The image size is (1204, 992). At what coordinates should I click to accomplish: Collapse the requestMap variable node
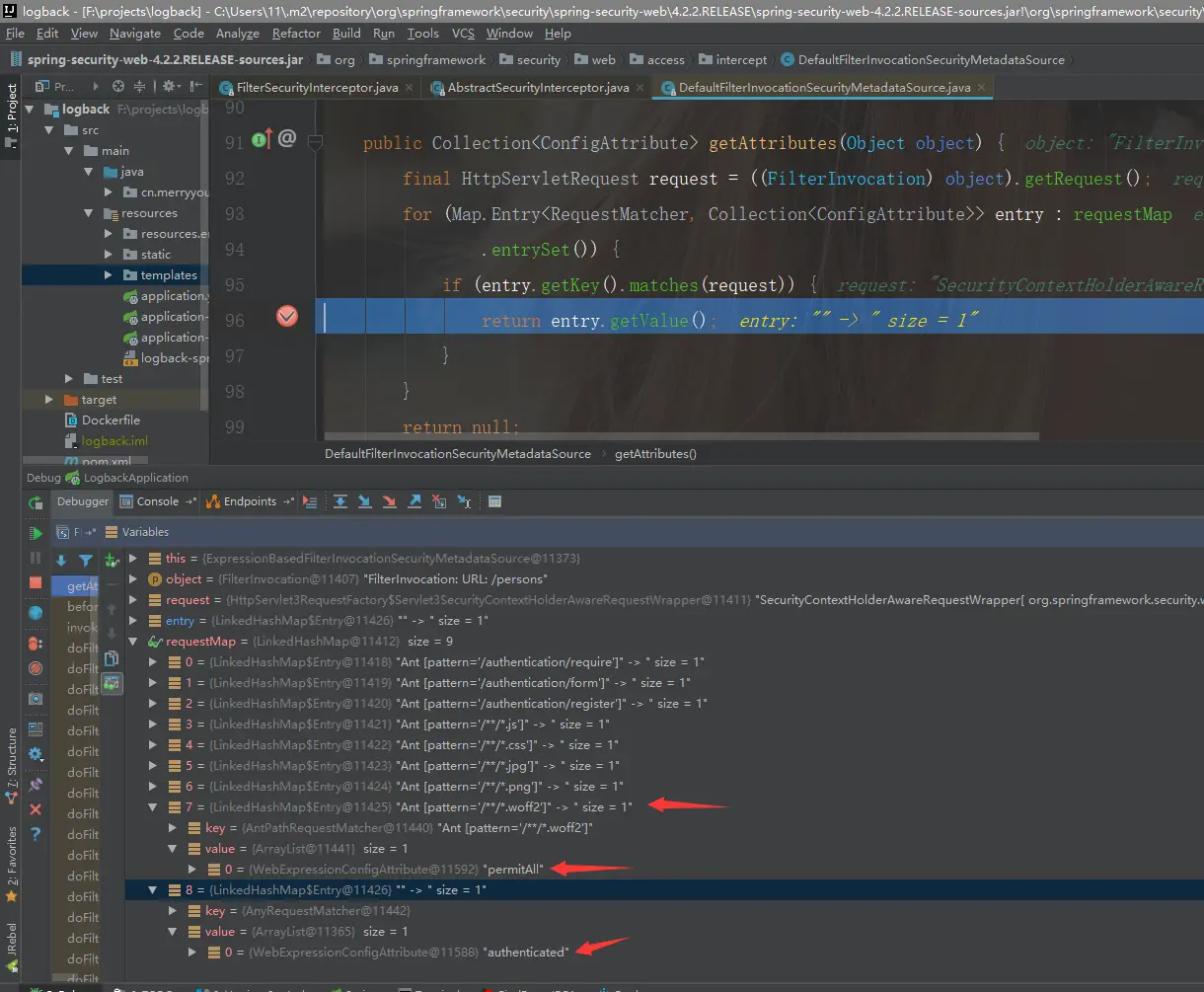coord(134,642)
